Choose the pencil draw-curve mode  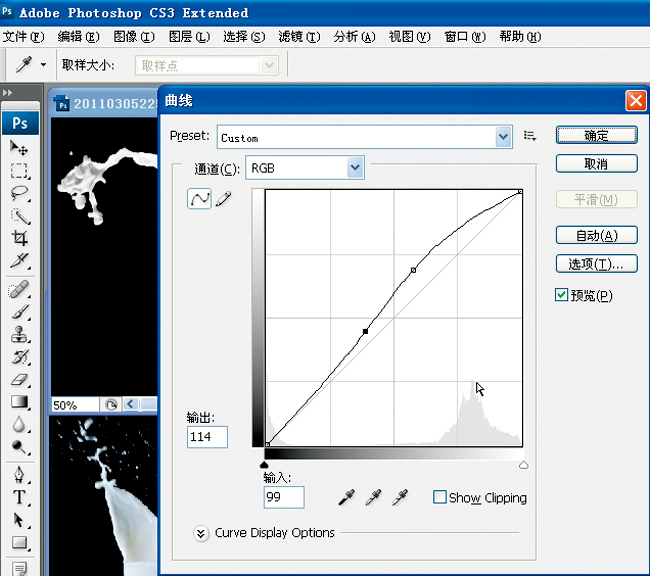pos(224,199)
